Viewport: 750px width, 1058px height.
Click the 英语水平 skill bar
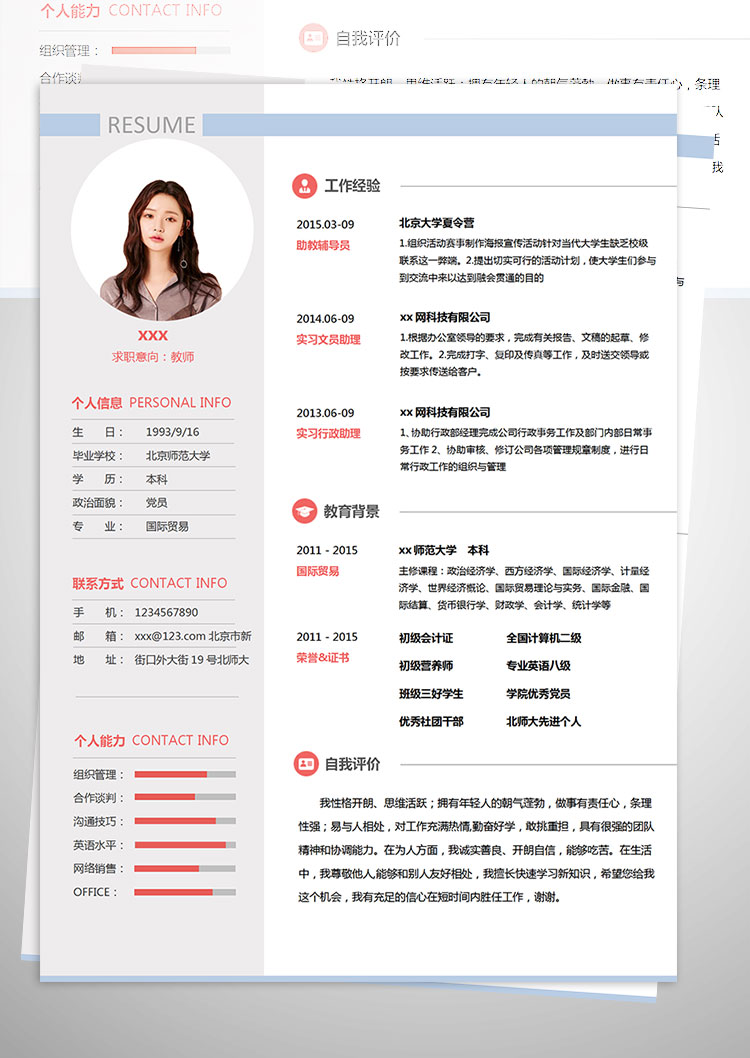pos(185,845)
